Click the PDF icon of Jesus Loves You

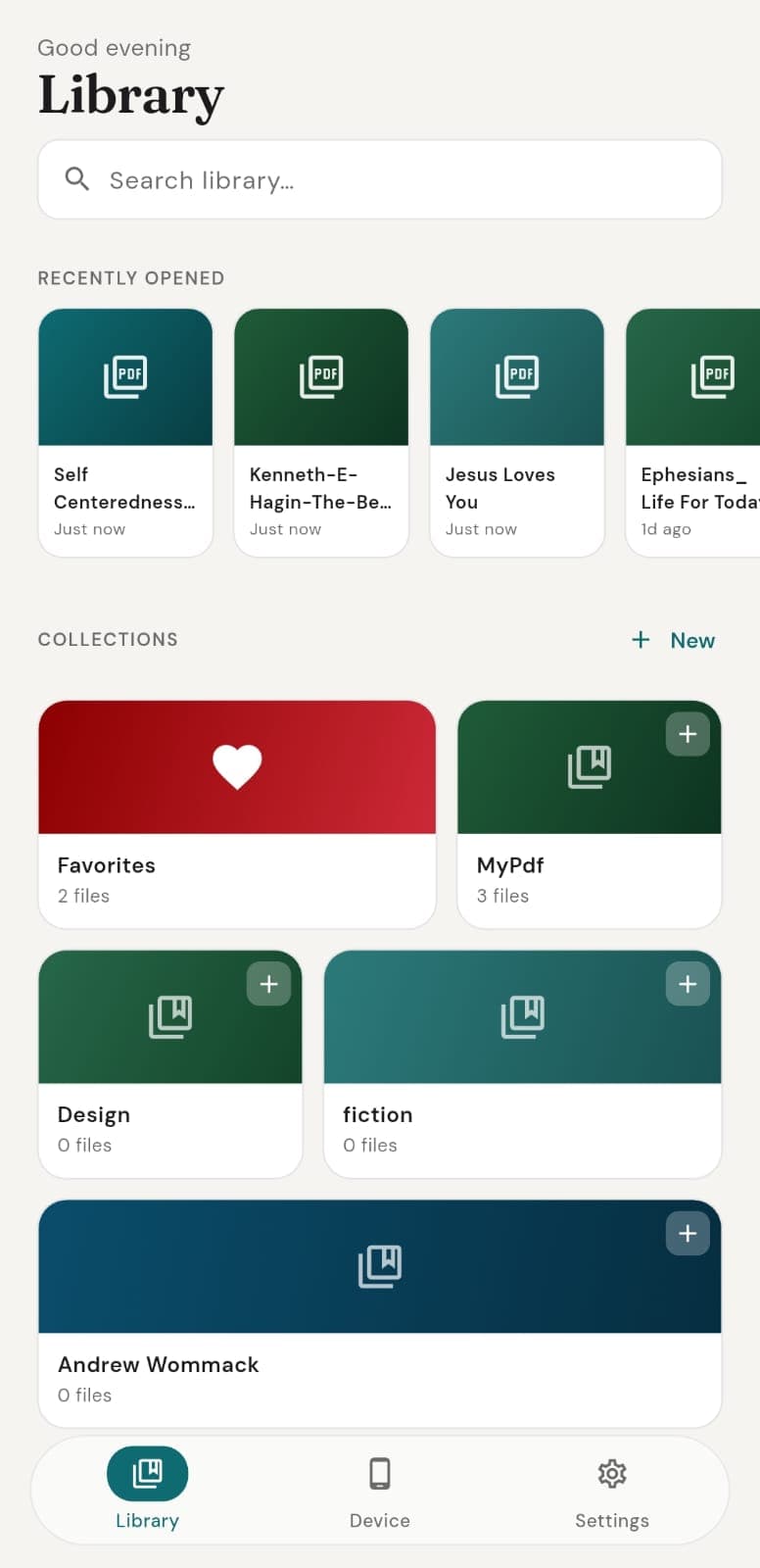point(517,376)
